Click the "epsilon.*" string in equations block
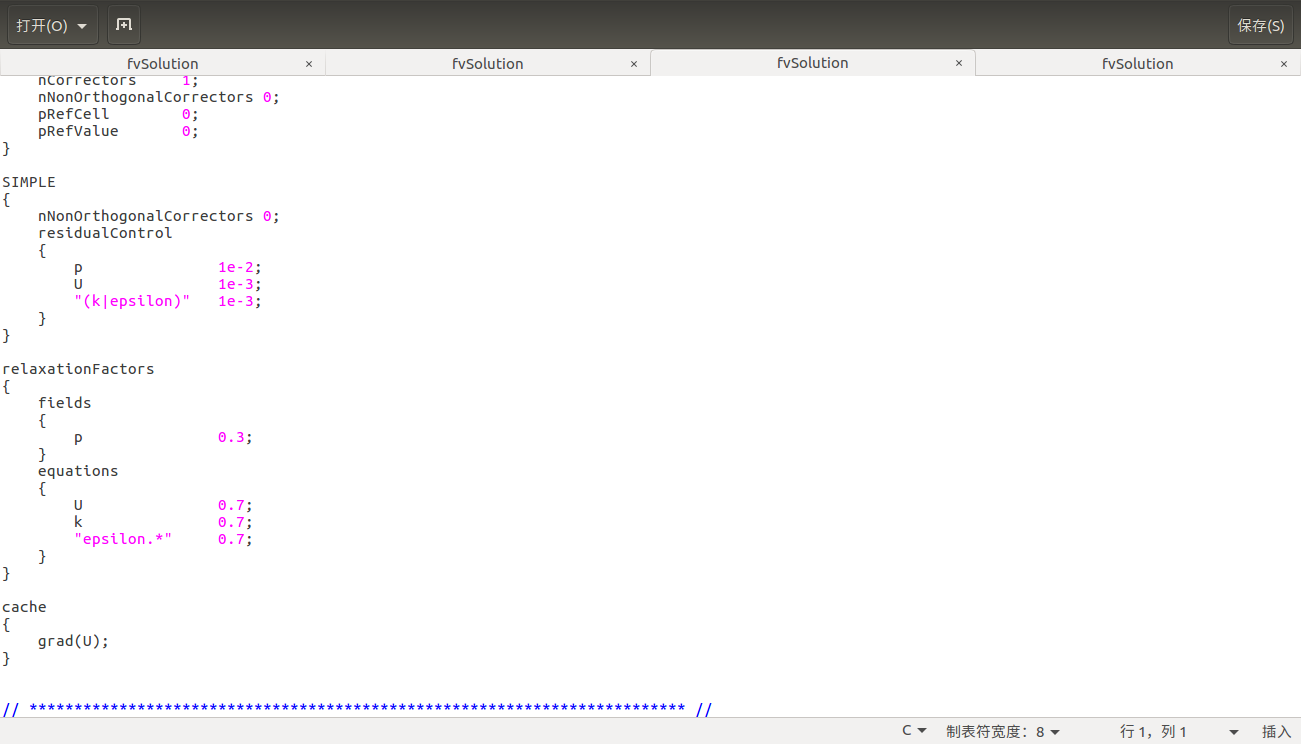Image resolution: width=1301 pixels, height=744 pixels. 123,539
